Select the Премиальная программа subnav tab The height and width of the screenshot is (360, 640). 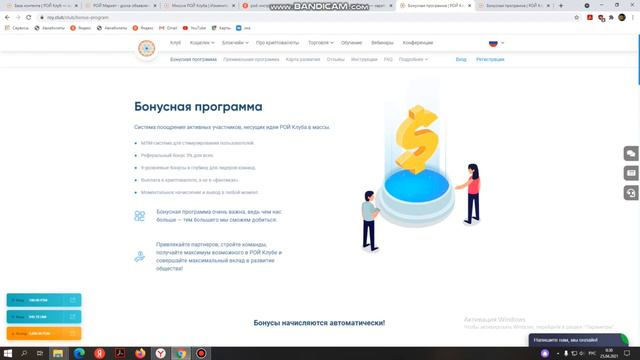tap(251, 60)
